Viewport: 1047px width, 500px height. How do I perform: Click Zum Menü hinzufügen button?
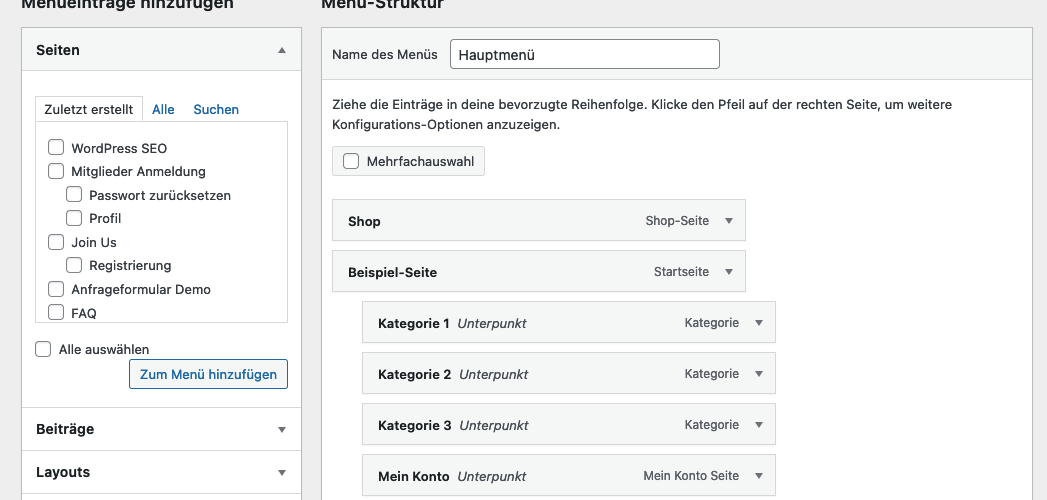pos(208,374)
